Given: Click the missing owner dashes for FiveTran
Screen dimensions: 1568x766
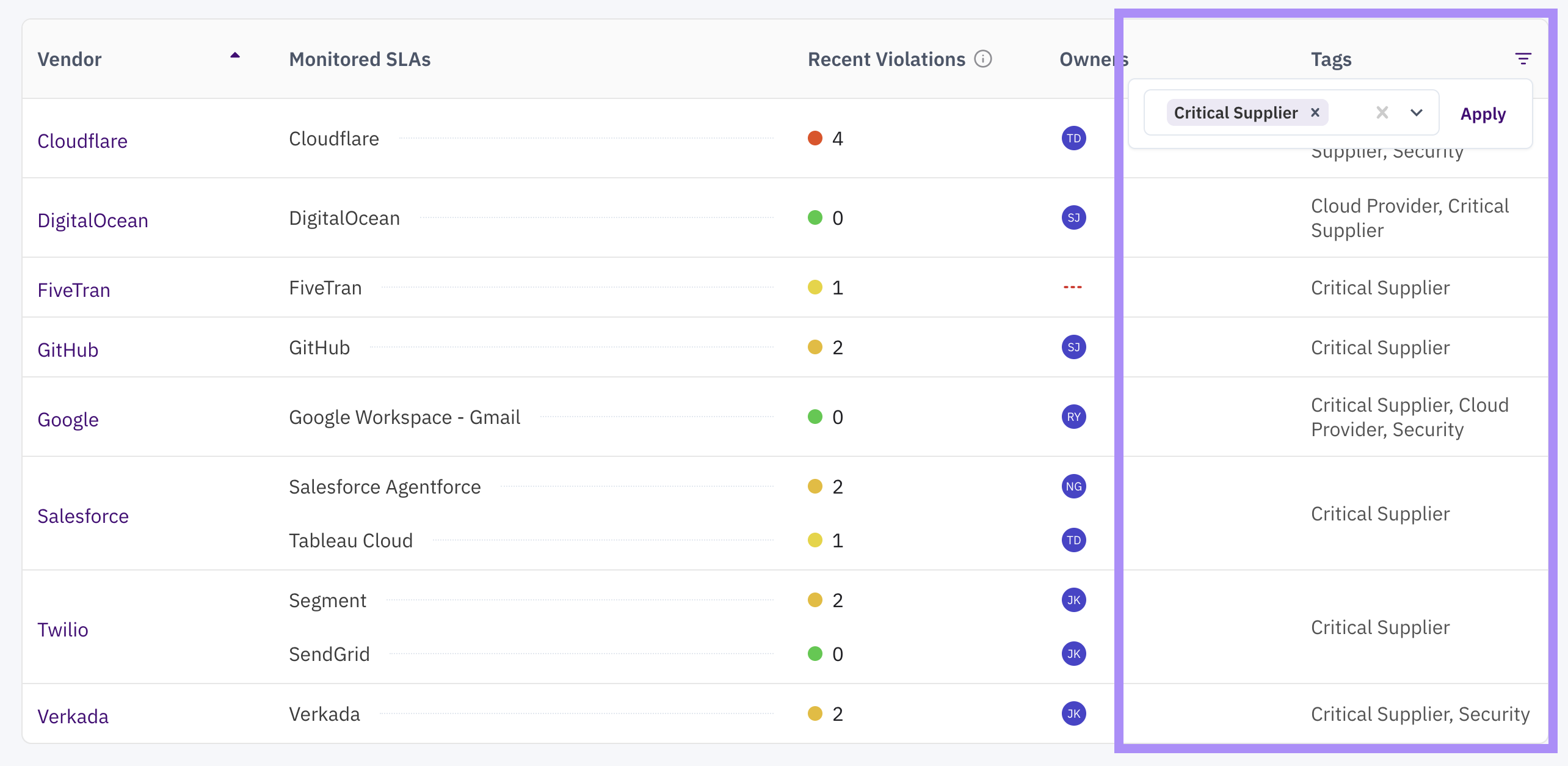Looking at the screenshot, I should [1072, 287].
